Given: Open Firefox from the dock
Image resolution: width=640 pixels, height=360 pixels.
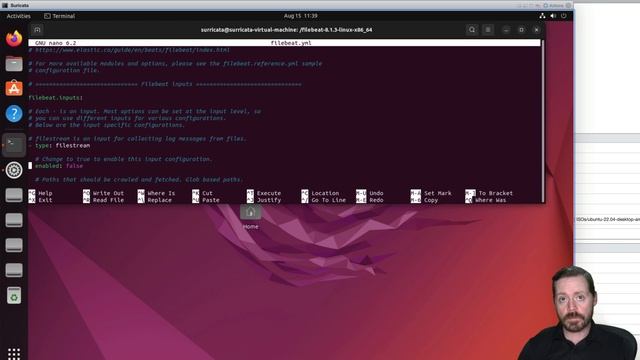Looking at the screenshot, I should pos(14,39).
